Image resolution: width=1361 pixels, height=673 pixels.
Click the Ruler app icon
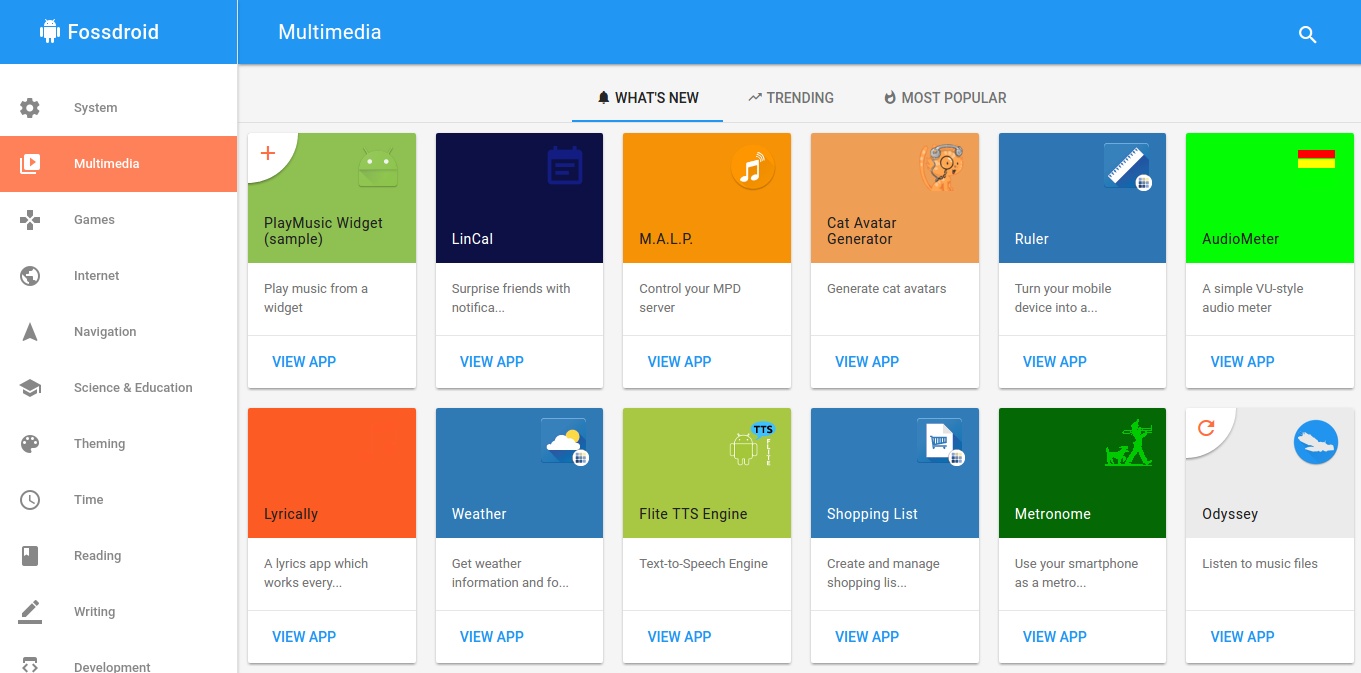point(1128,166)
